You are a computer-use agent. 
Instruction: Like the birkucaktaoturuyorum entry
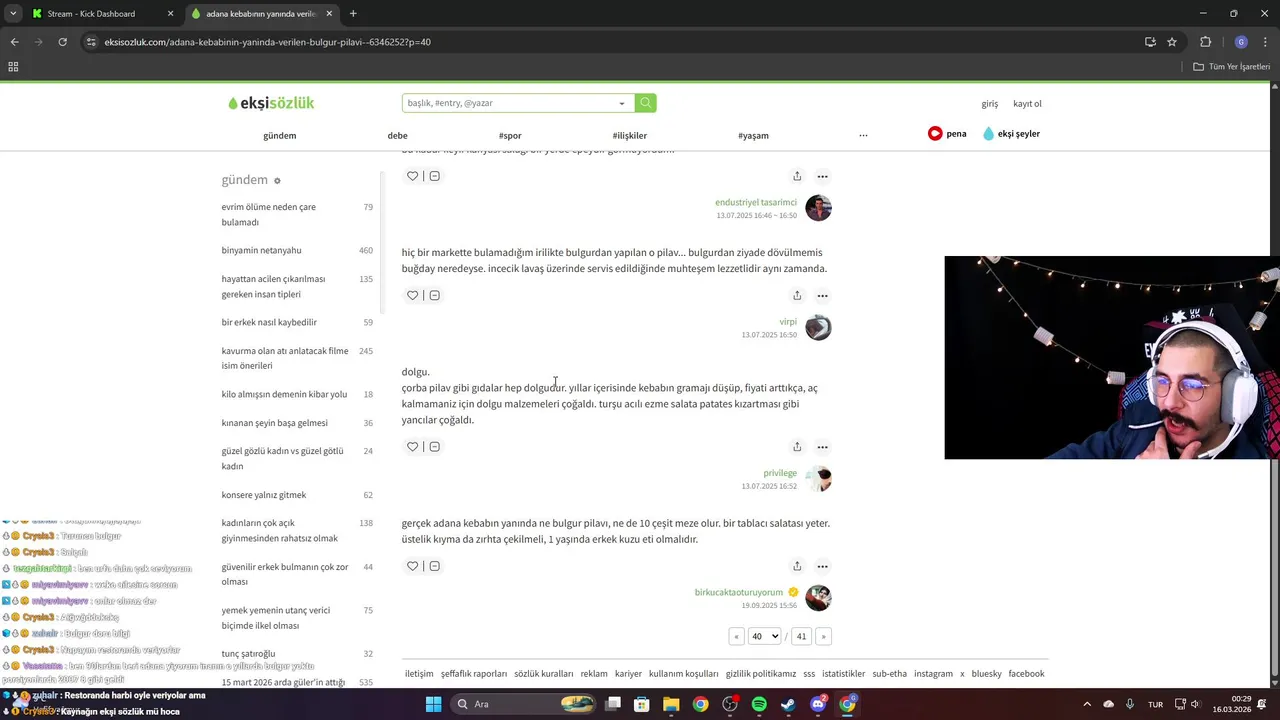click(x=412, y=566)
